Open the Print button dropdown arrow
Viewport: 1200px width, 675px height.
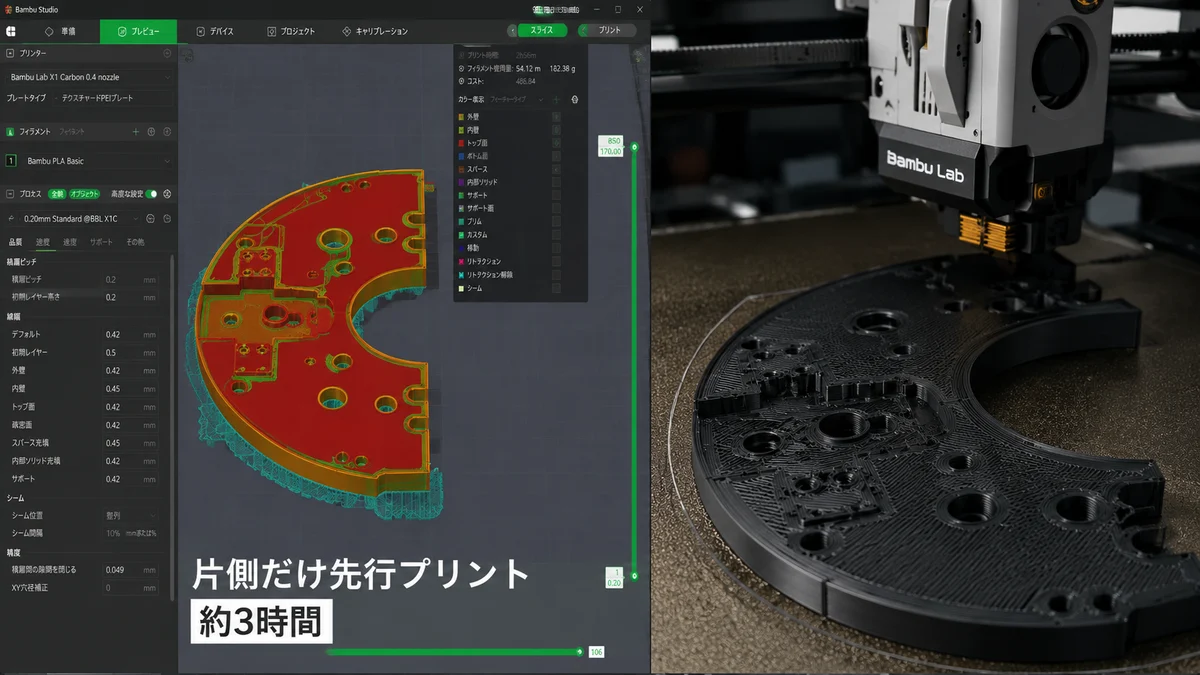point(581,30)
